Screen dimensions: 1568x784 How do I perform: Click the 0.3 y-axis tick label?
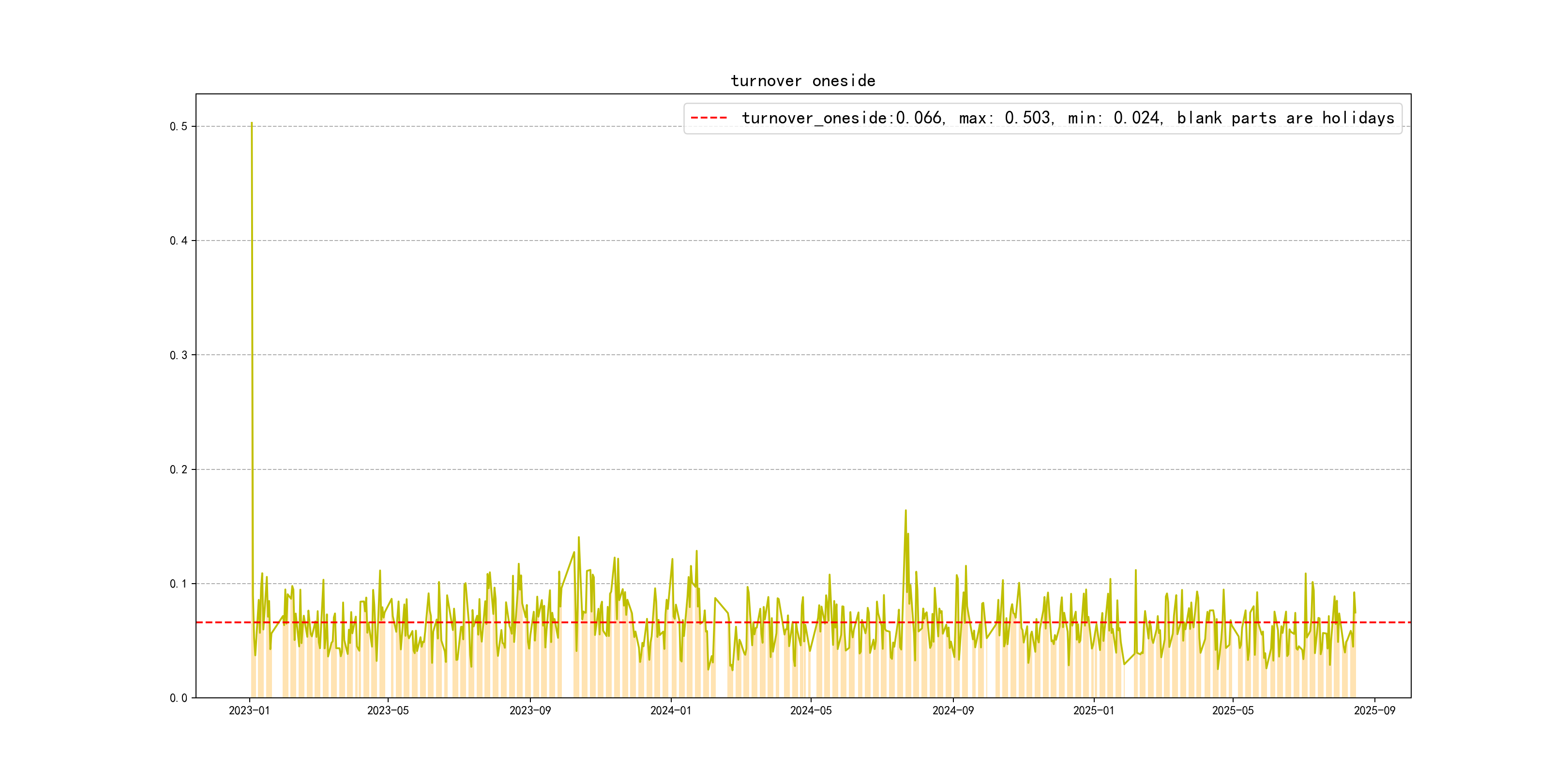[179, 356]
